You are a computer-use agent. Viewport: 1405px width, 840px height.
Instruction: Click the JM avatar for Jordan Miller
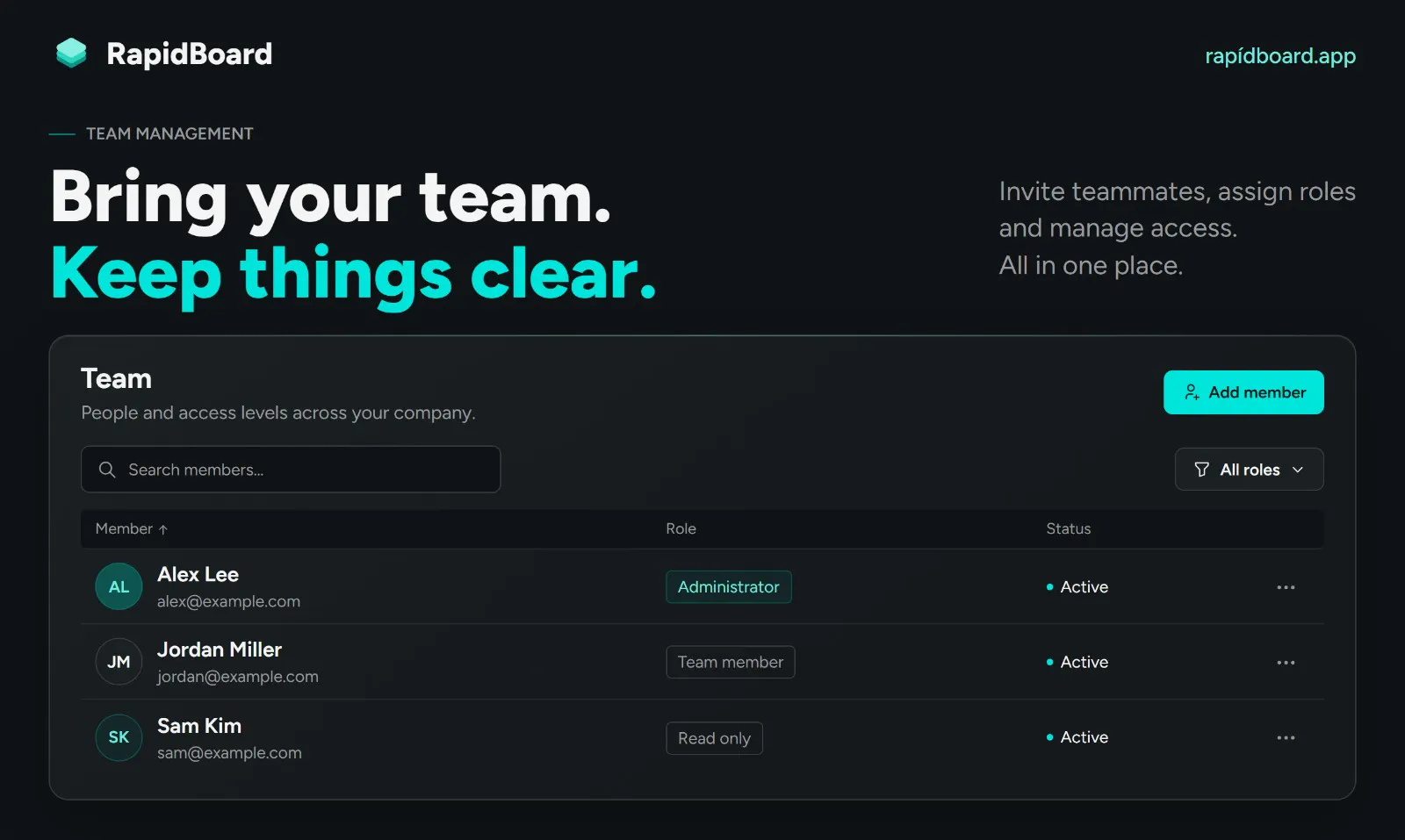tap(119, 662)
